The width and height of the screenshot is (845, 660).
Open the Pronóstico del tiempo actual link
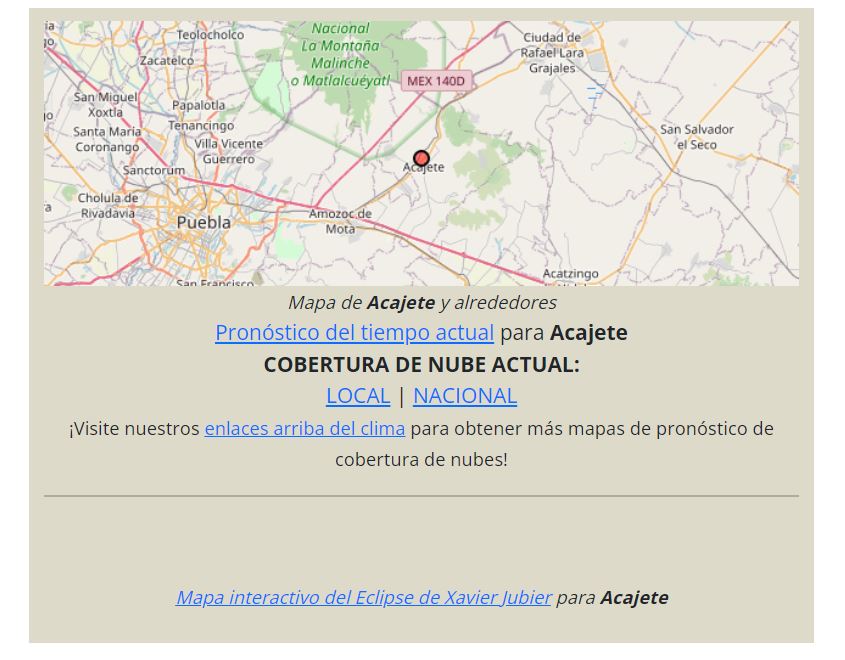(x=354, y=332)
